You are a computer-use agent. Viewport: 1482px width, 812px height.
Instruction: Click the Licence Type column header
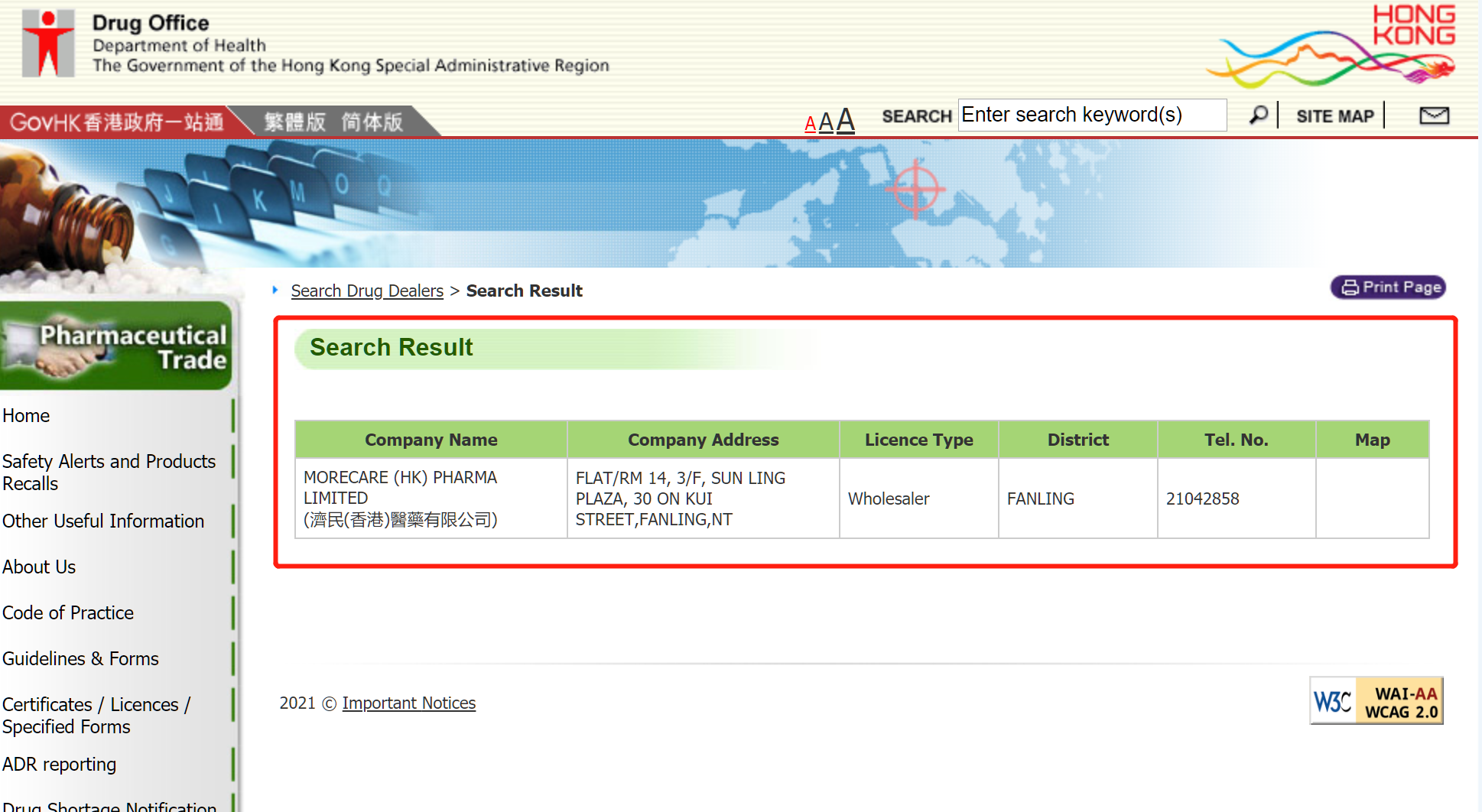pos(918,440)
